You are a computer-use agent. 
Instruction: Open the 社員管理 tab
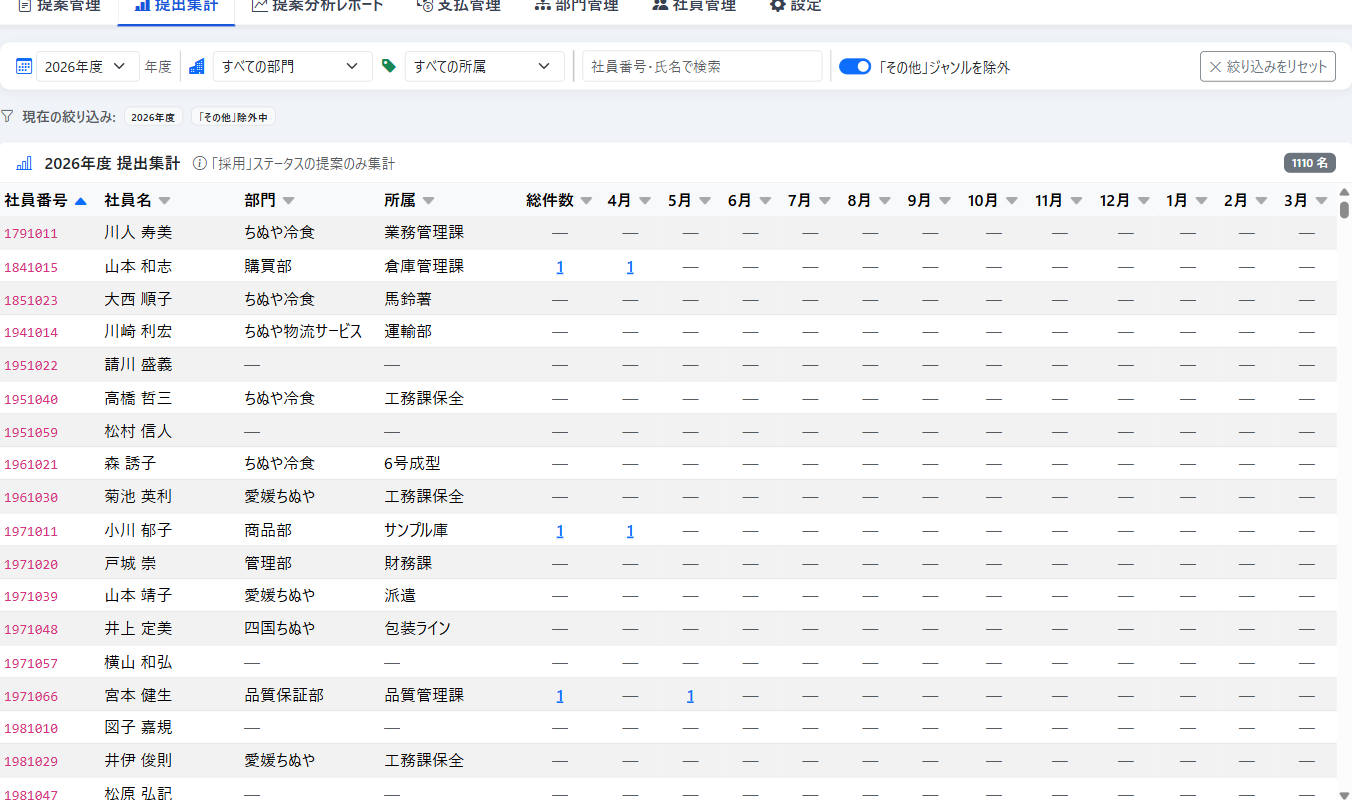click(x=693, y=6)
